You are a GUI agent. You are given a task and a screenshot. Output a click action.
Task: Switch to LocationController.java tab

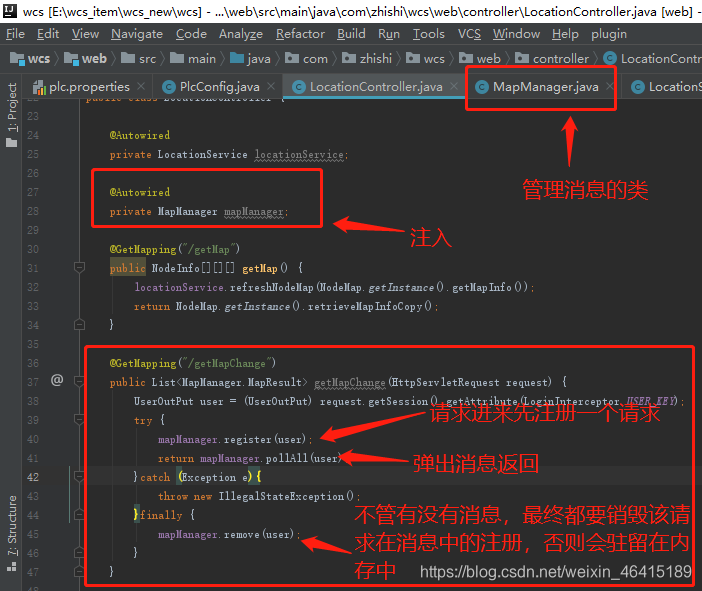376,87
